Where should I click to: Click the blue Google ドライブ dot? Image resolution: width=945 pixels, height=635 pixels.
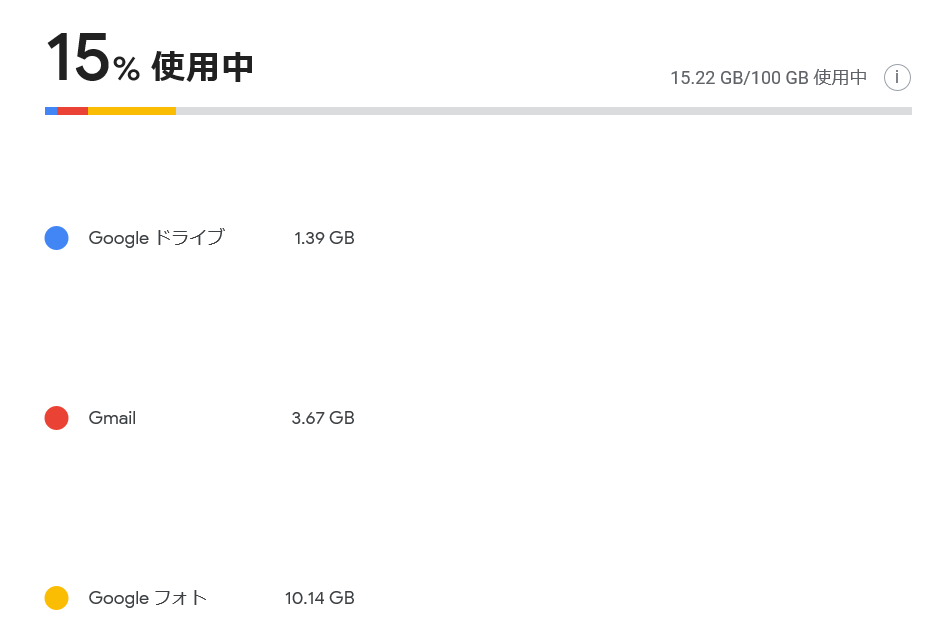pyautogui.click(x=57, y=238)
